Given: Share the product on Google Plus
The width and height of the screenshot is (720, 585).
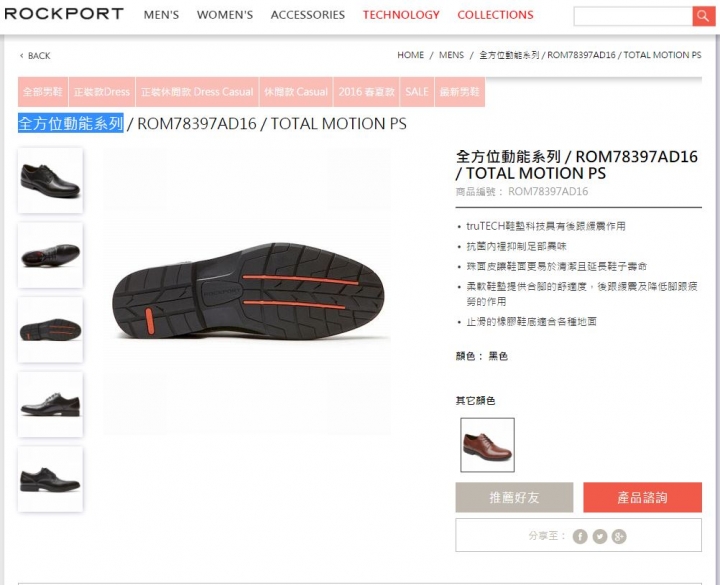Looking at the screenshot, I should [619, 536].
